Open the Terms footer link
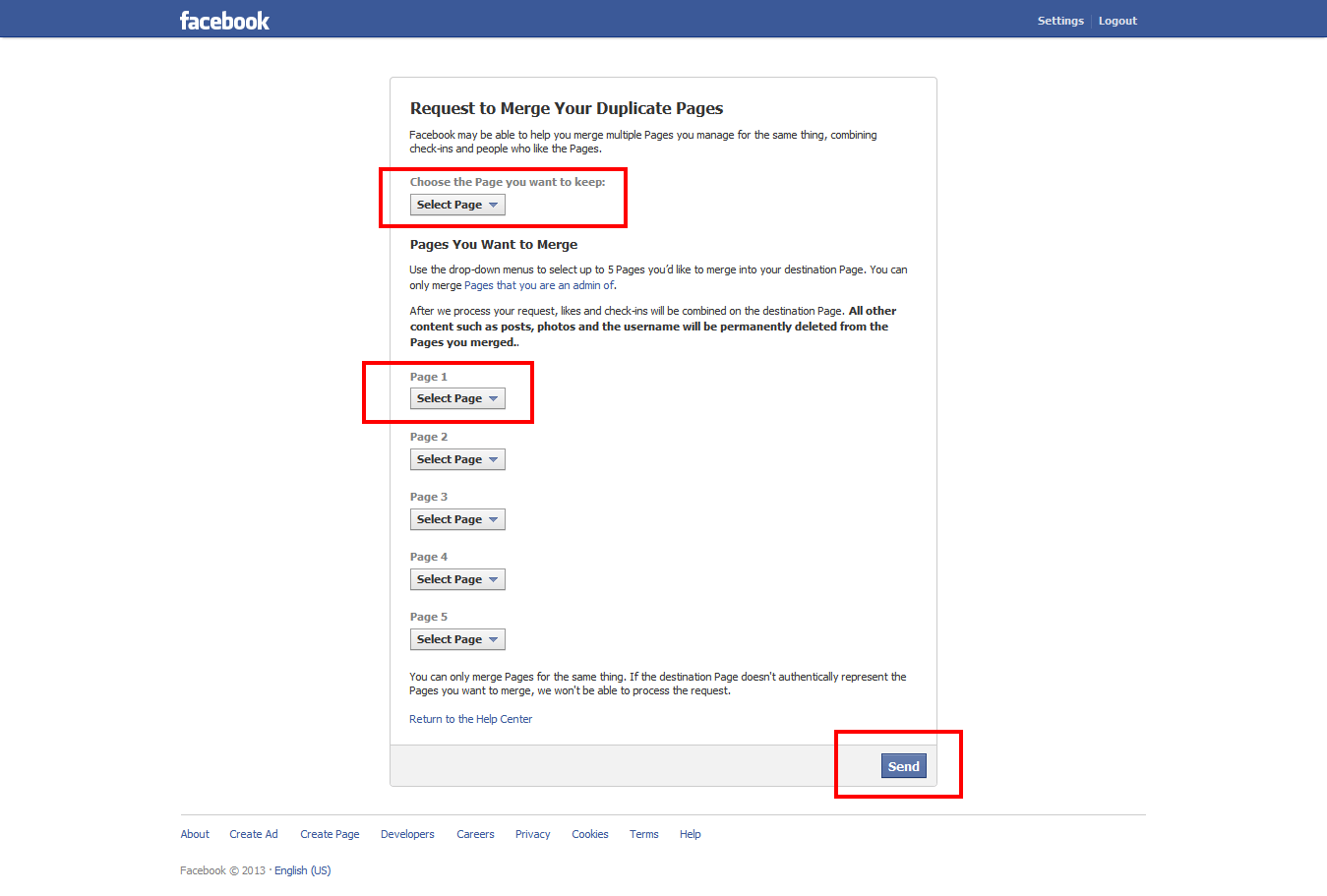This screenshot has height=896, width=1327. (643, 833)
